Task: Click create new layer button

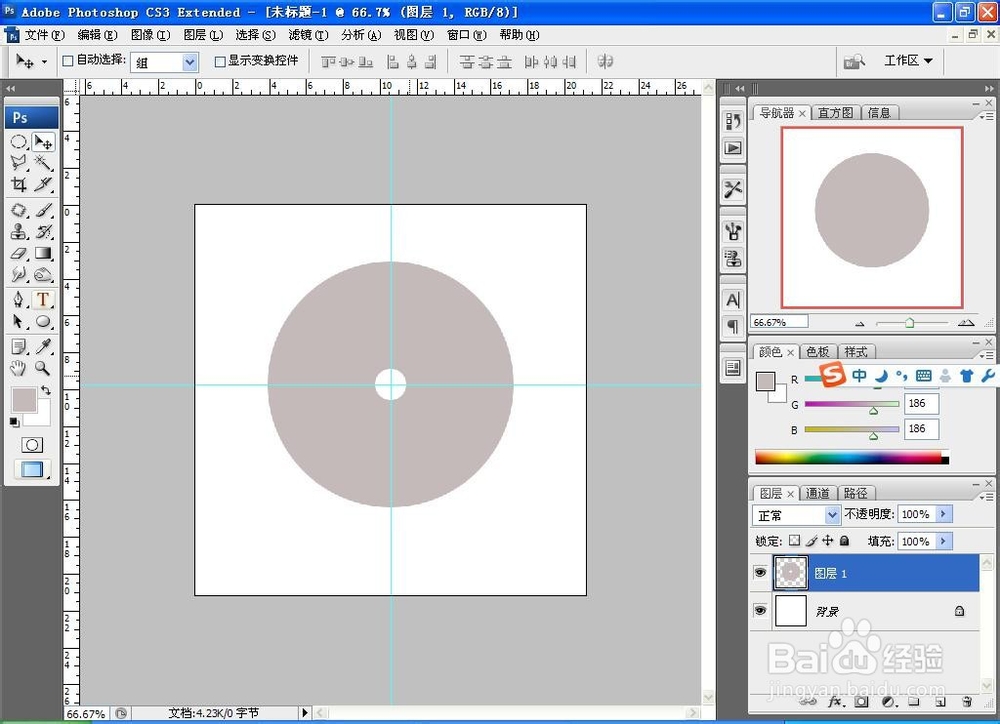Action: pos(939,702)
